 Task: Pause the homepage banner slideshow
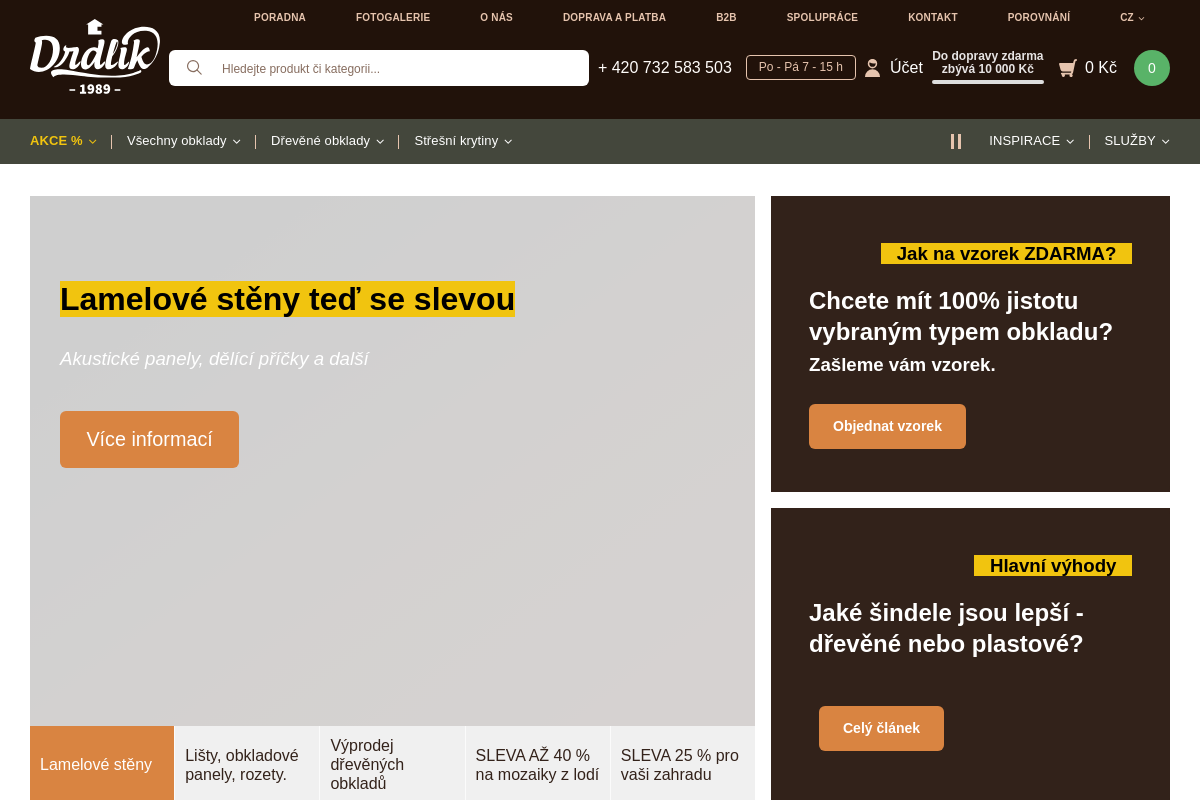[x=955, y=141]
